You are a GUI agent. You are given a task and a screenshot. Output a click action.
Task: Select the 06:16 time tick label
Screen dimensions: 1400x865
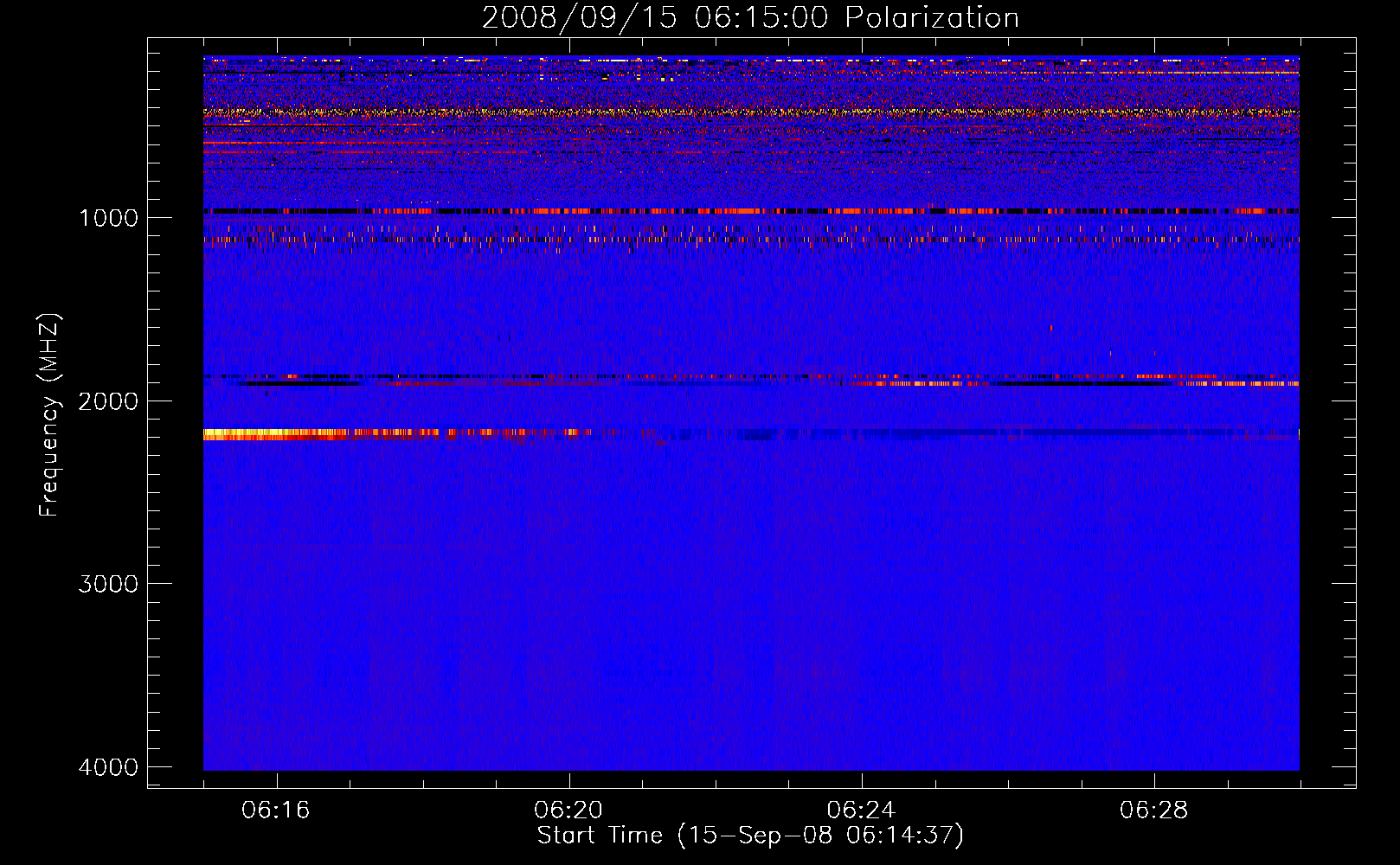(276, 811)
